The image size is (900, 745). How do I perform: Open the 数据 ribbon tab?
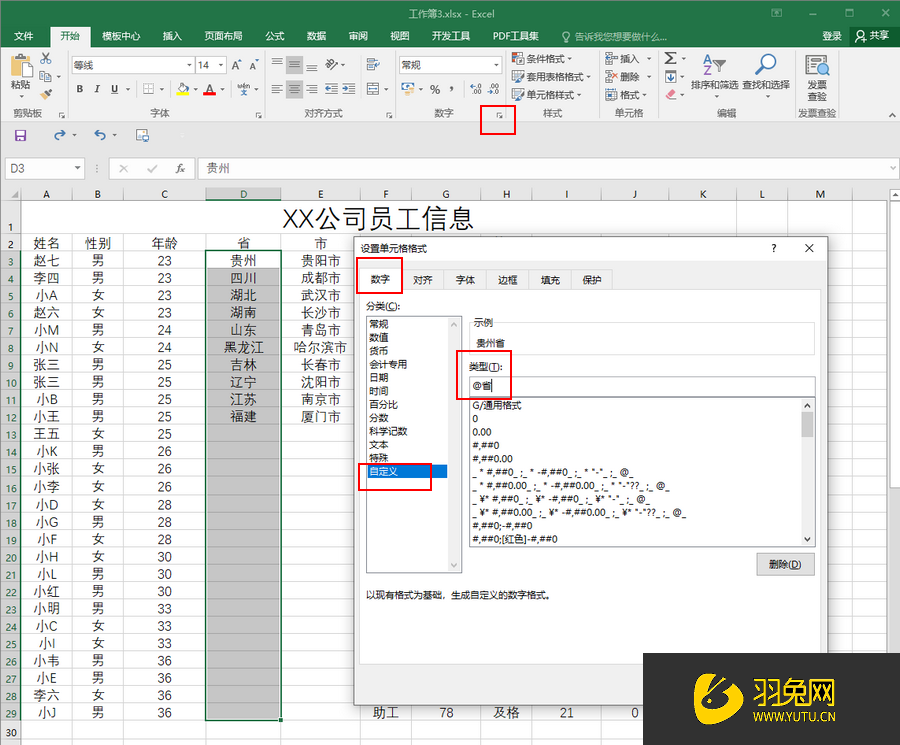click(316, 36)
